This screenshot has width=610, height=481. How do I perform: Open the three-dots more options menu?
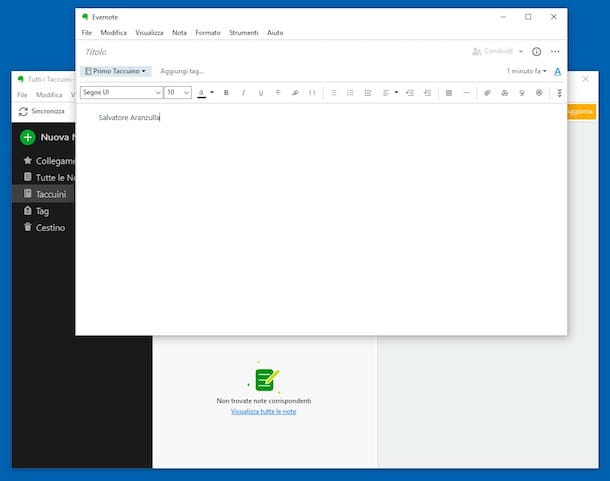tap(555, 51)
